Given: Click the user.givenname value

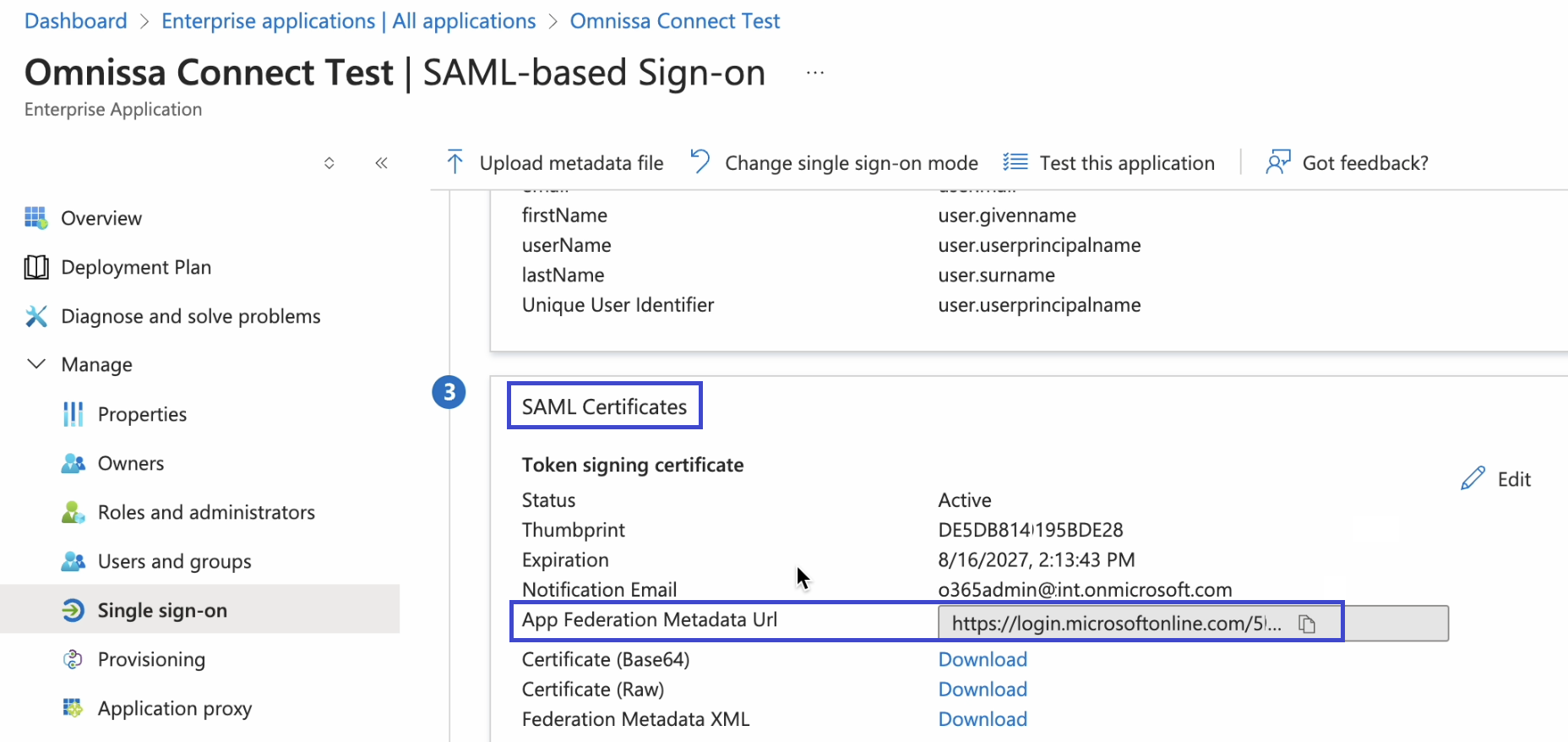Looking at the screenshot, I should pyautogui.click(x=1007, y=216).
